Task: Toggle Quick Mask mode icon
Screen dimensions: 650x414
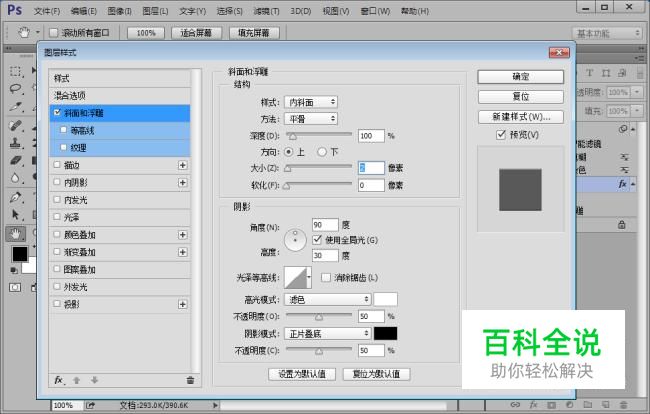Action: [x=15, y=287]
